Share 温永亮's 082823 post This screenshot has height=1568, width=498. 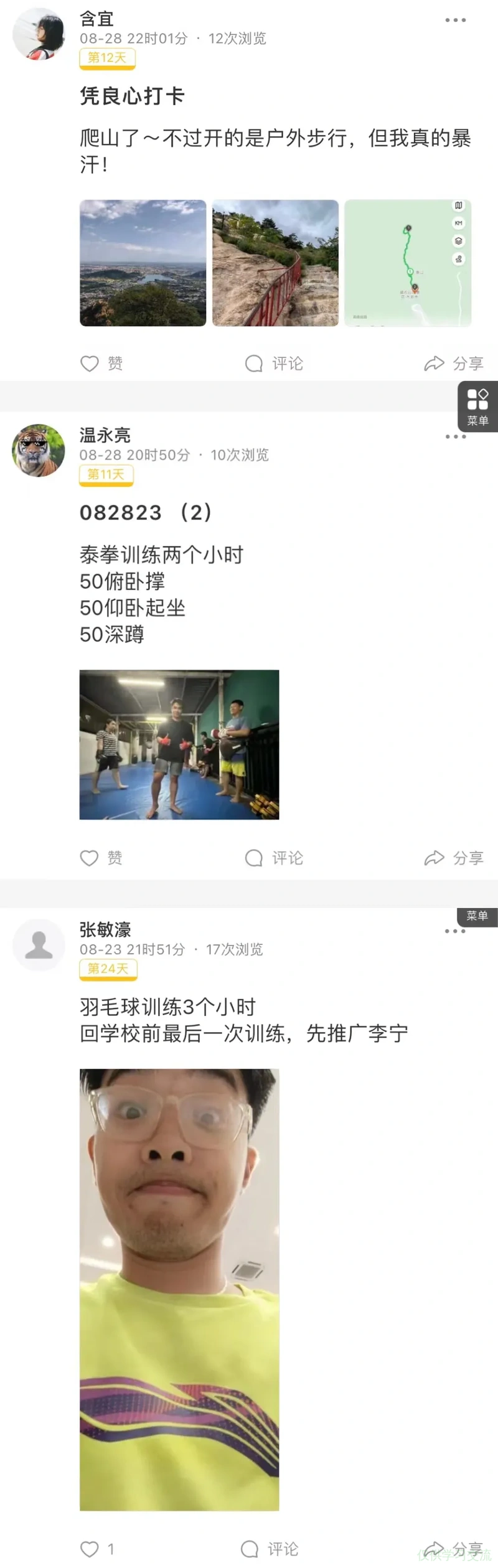(x=454, y=858)
